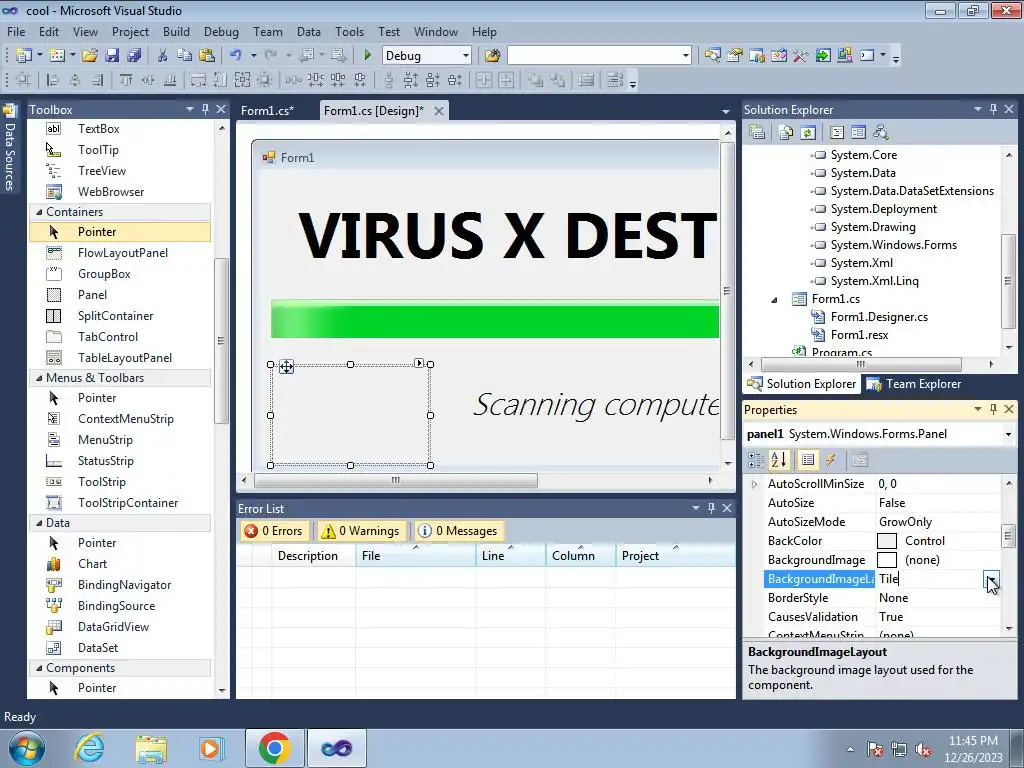Toggle the 0 Warnings filter button
Screen dimensions: 1024x768
click(360, 531)
